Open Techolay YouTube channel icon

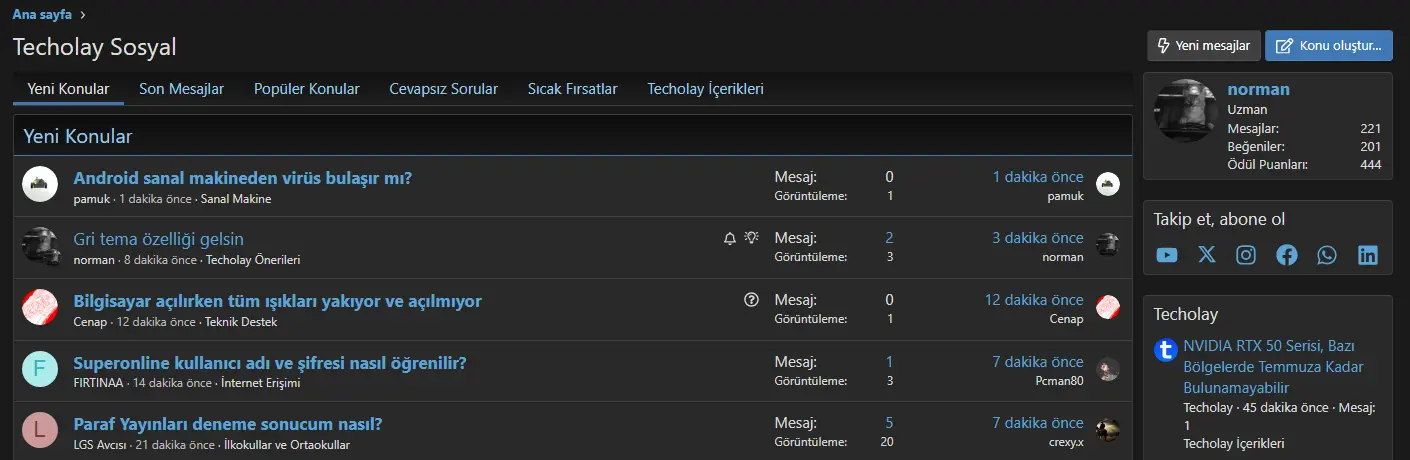tap(1167, 255)
